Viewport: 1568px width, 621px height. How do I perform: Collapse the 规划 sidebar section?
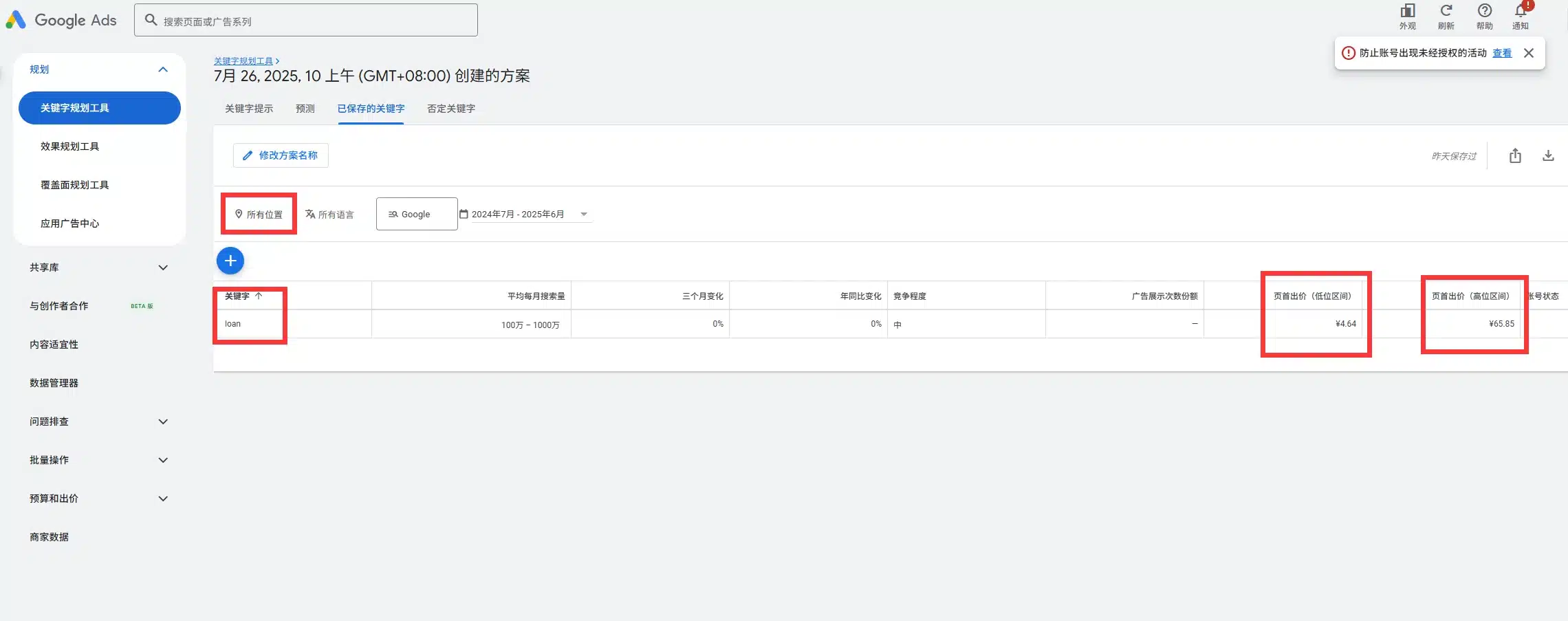163,69
